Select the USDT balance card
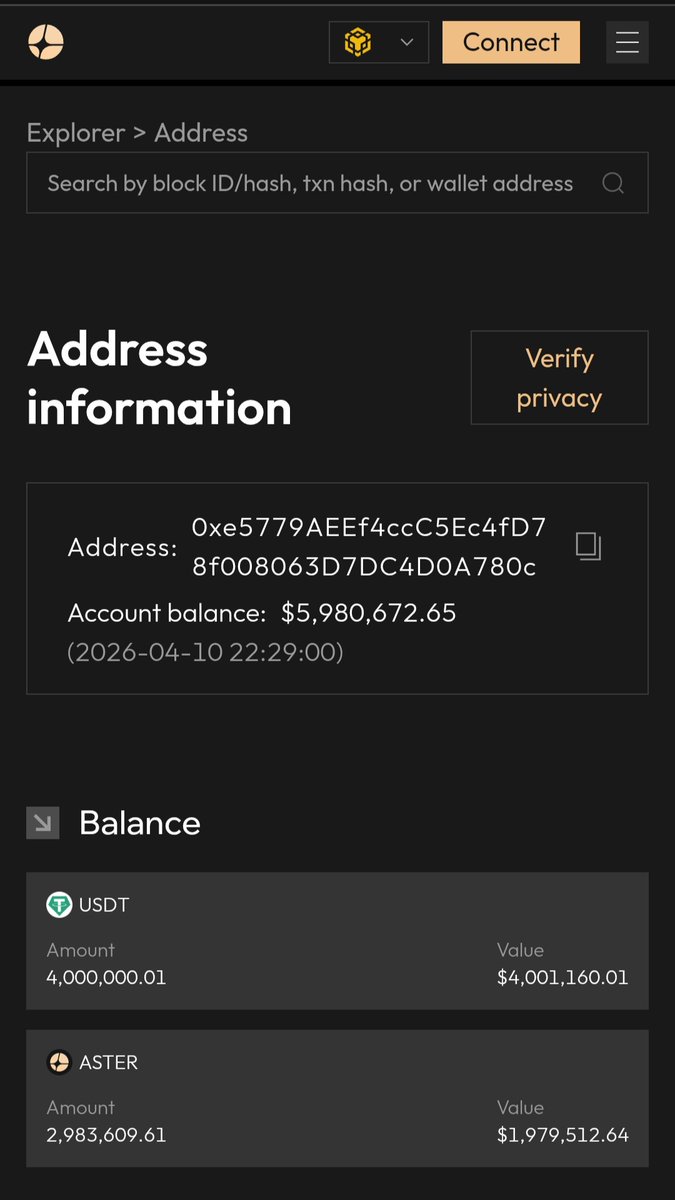Viewport: 675px width, 1200px height. pyautogui.click(x=337, y=940)
